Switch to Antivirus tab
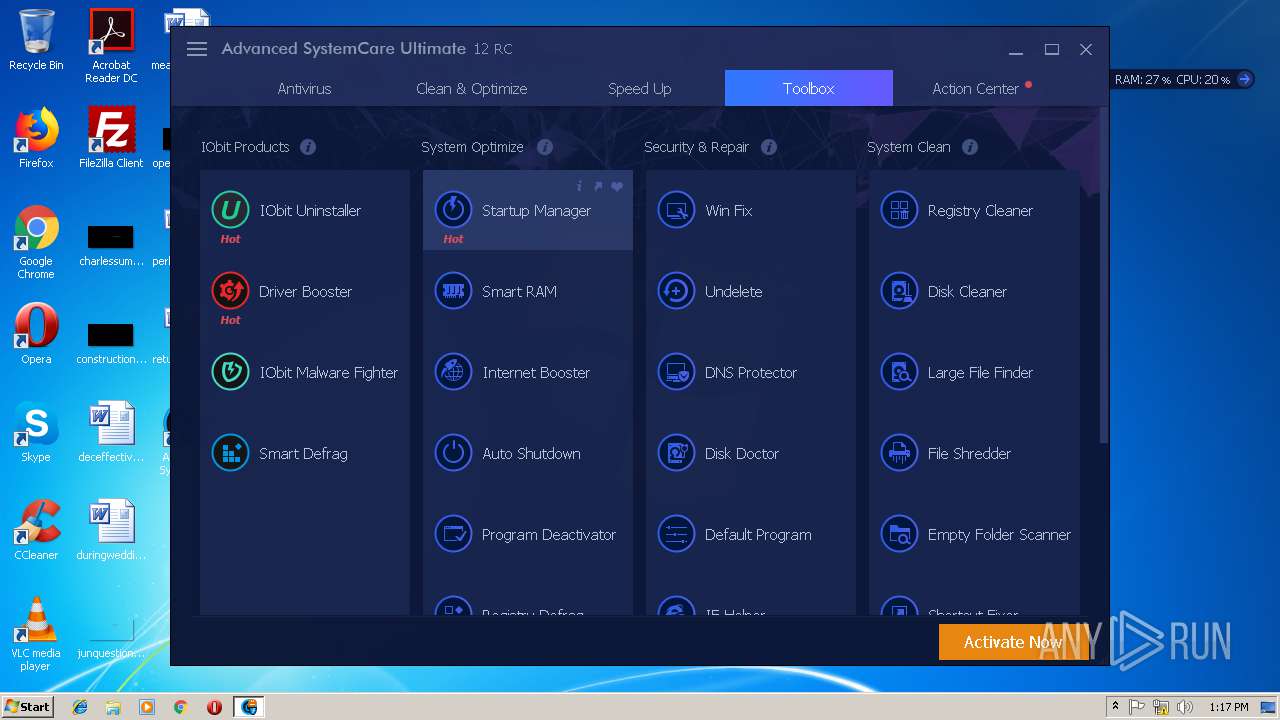 (304, 88)
